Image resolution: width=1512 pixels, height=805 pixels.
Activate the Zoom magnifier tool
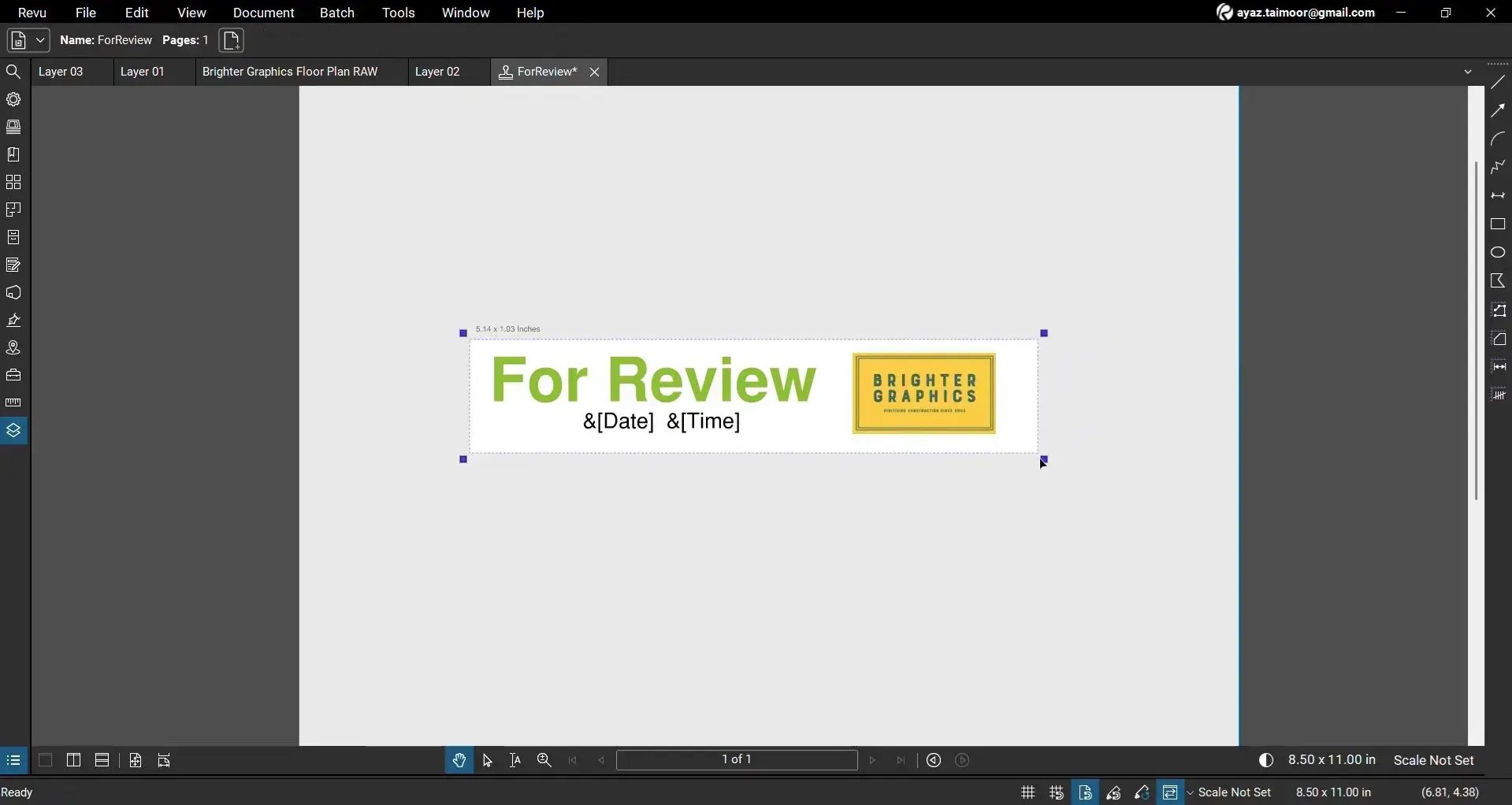544,760
